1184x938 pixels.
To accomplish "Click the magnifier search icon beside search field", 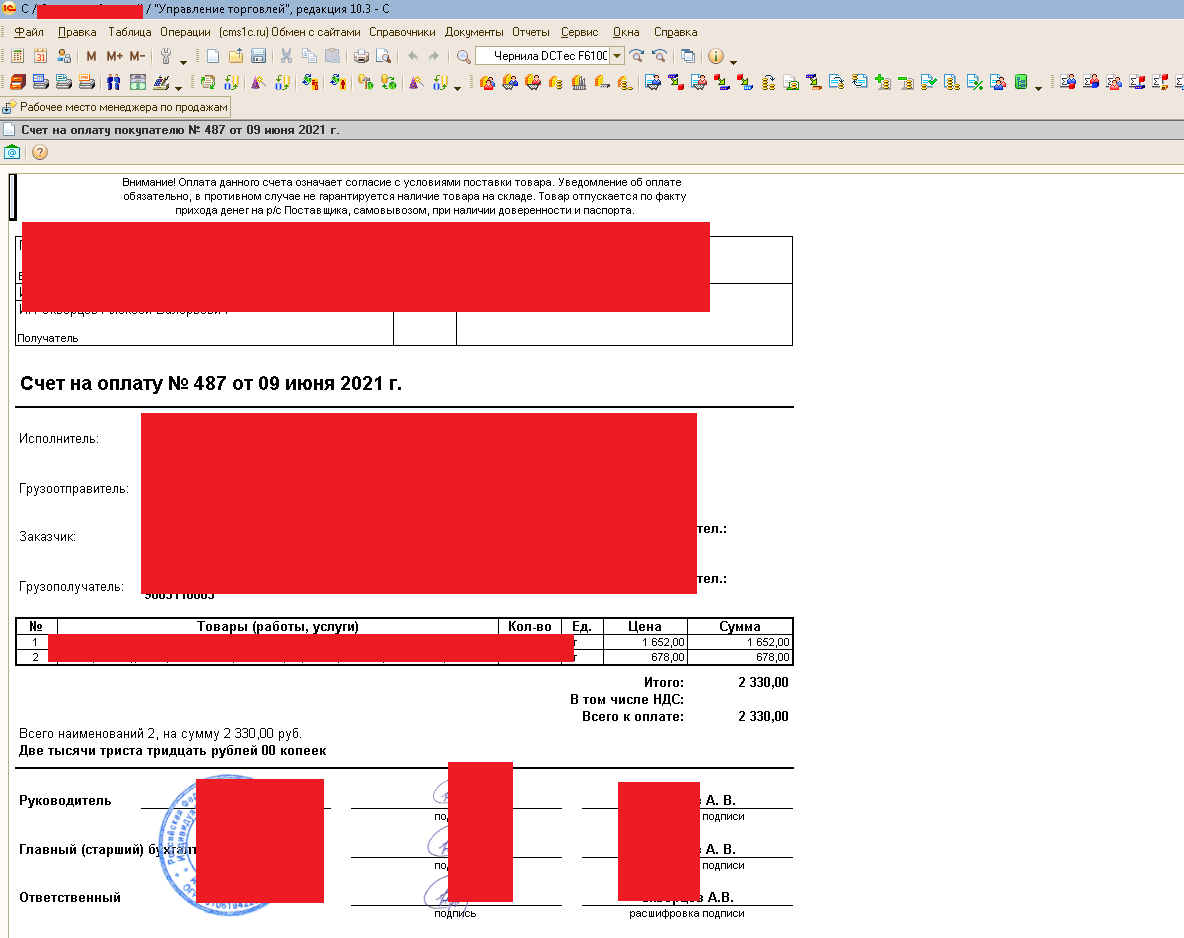I will (464, 56).
